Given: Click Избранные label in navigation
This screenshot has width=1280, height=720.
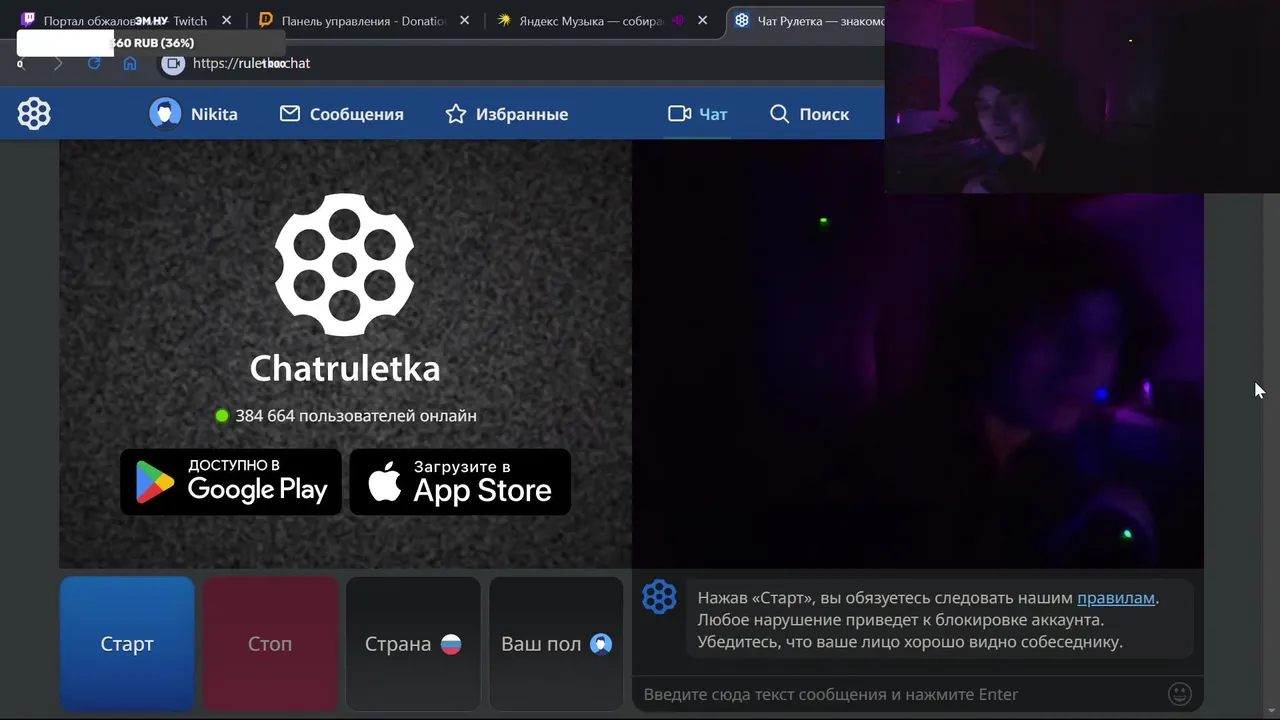Looking at the screenshot, I should 522,114.
